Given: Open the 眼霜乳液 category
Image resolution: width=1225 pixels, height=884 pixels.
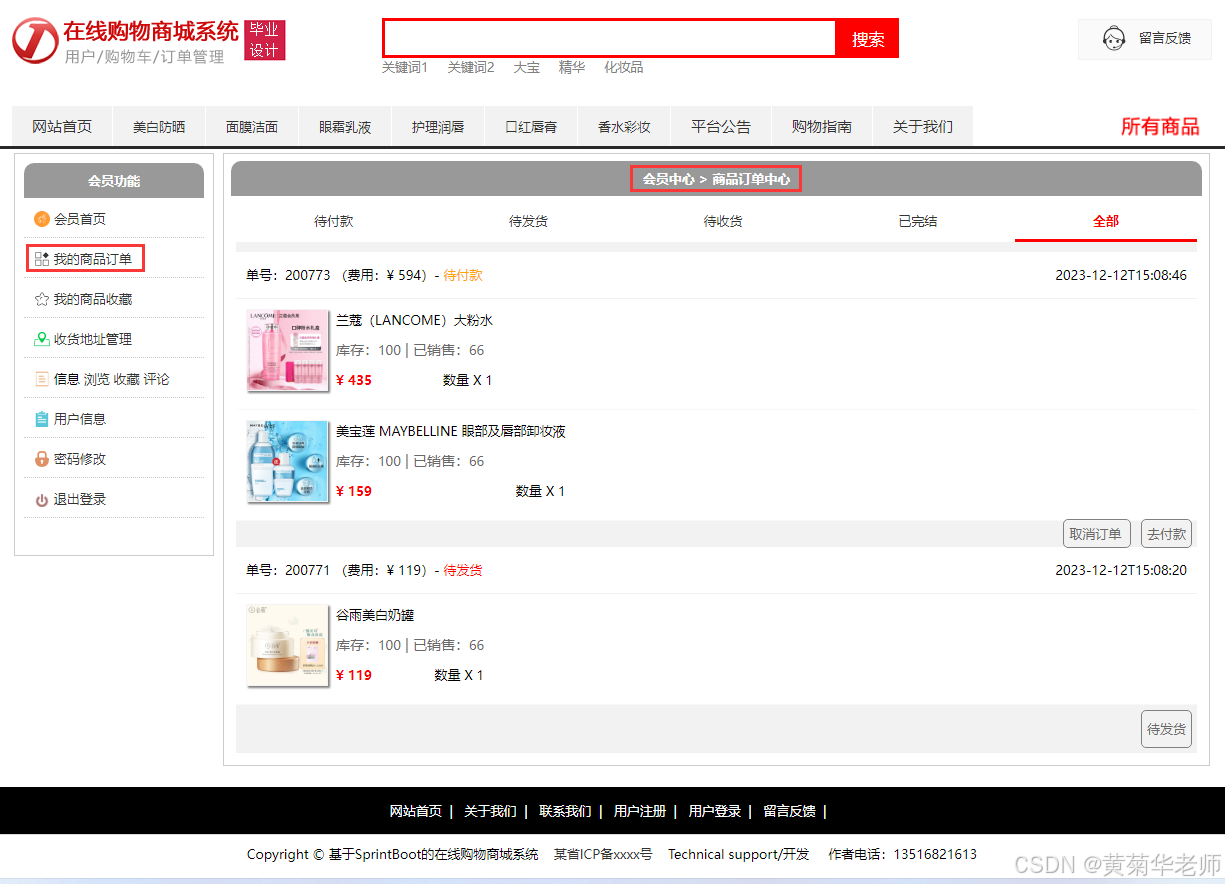Looking at the screenshot, I should click(x=345, y=126).
